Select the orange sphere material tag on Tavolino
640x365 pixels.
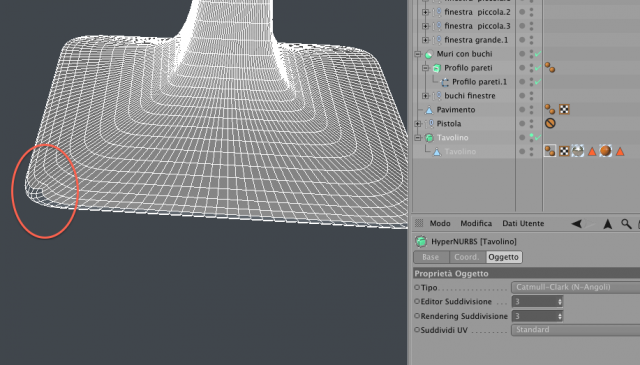pos(606,151)
